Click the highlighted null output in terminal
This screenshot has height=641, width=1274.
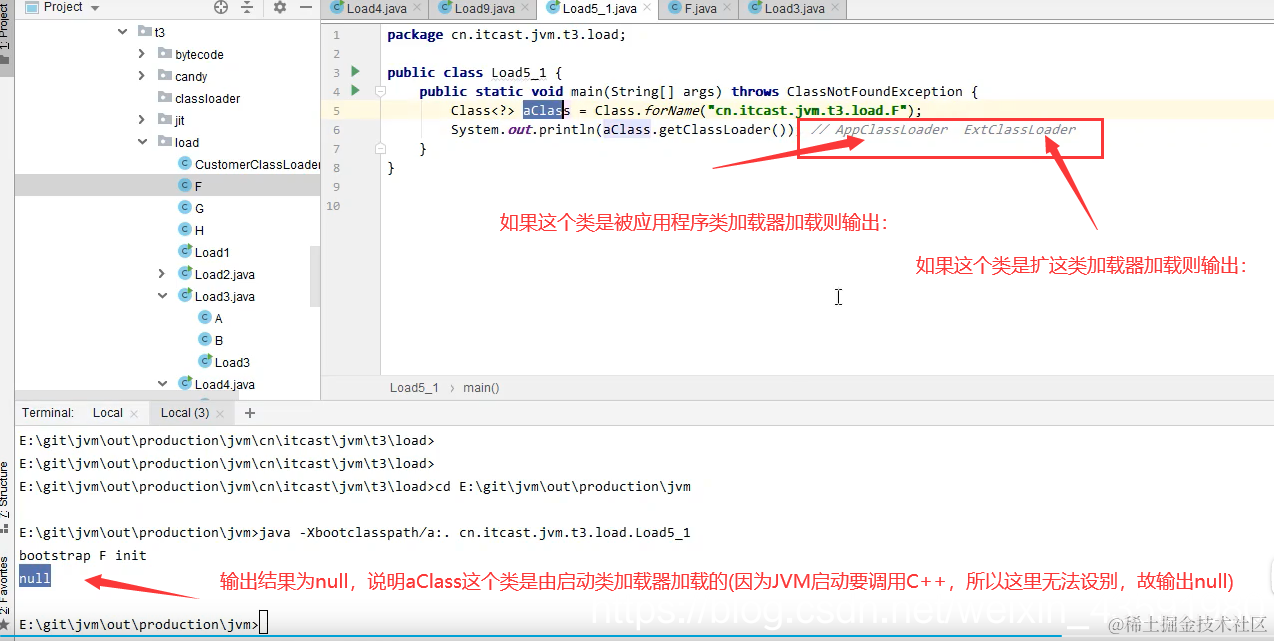(34, 578)
